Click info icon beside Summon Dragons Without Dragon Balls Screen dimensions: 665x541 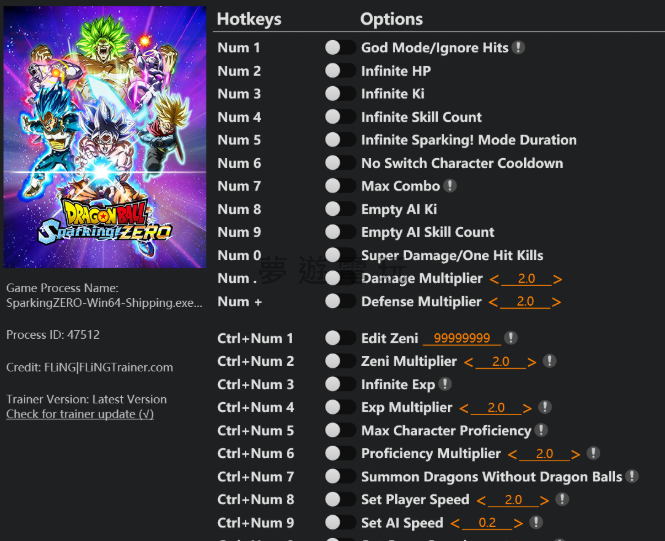[632, 477]
